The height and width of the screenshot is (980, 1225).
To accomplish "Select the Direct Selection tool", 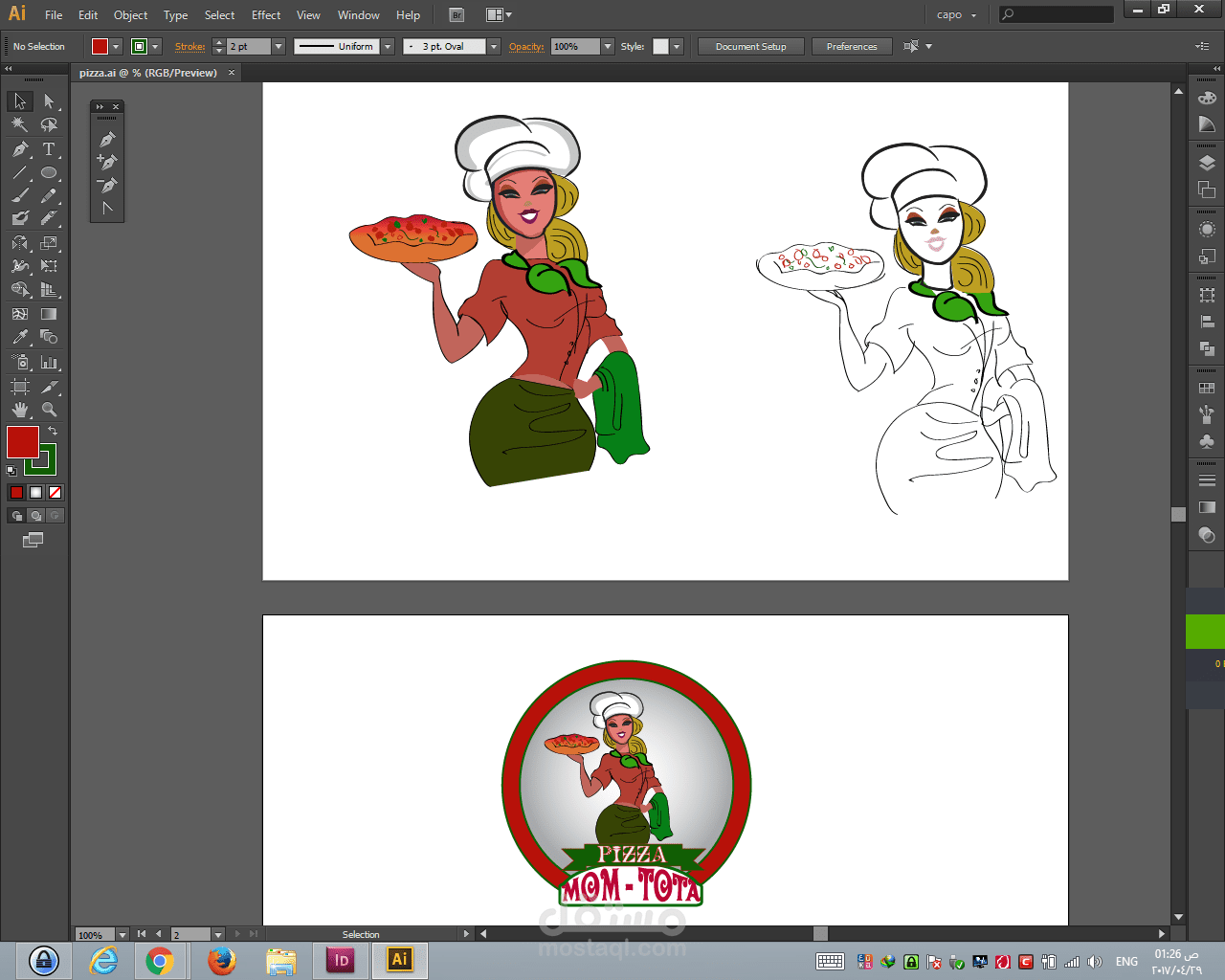I will tap(49, 101).
